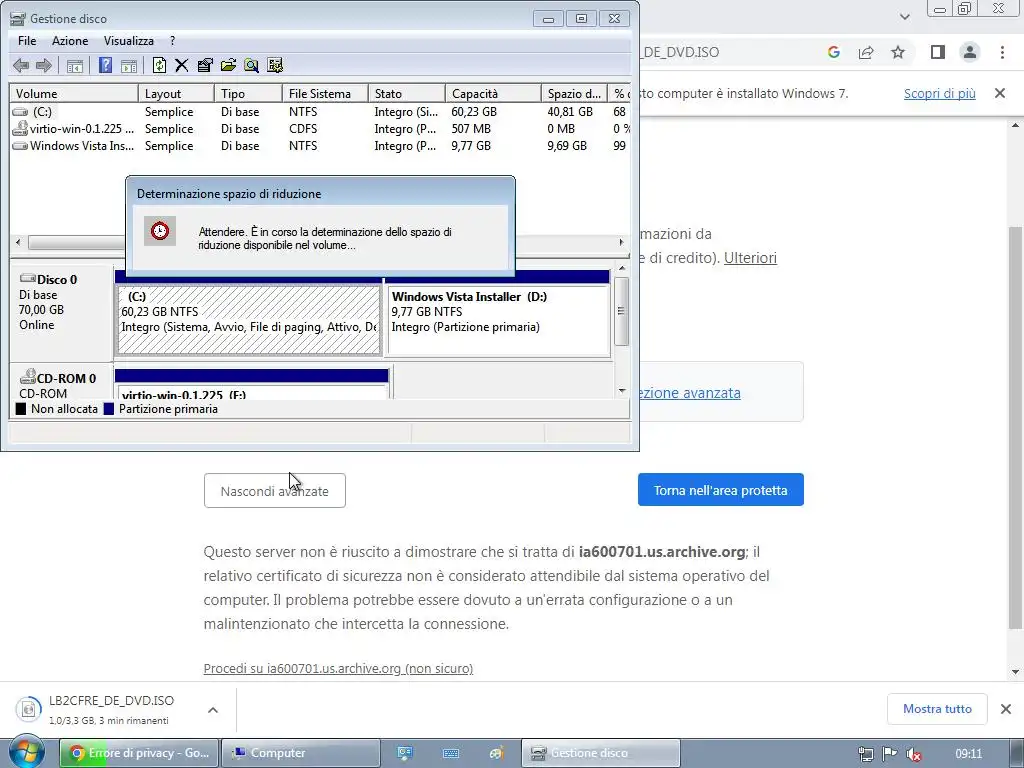Click the Properties icon in disk toolbar
Screen dimensions: 1024x768
click(x=204, y=65)
